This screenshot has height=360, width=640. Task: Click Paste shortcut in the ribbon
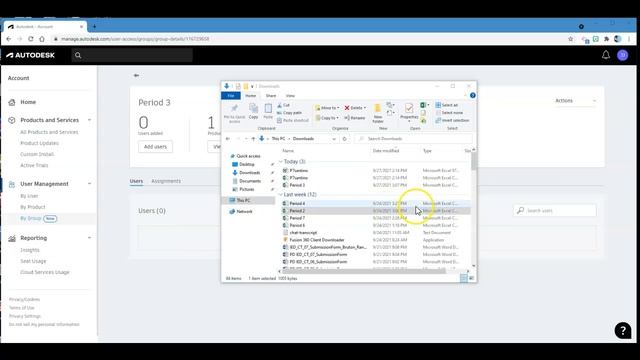(x=293, y=120)
